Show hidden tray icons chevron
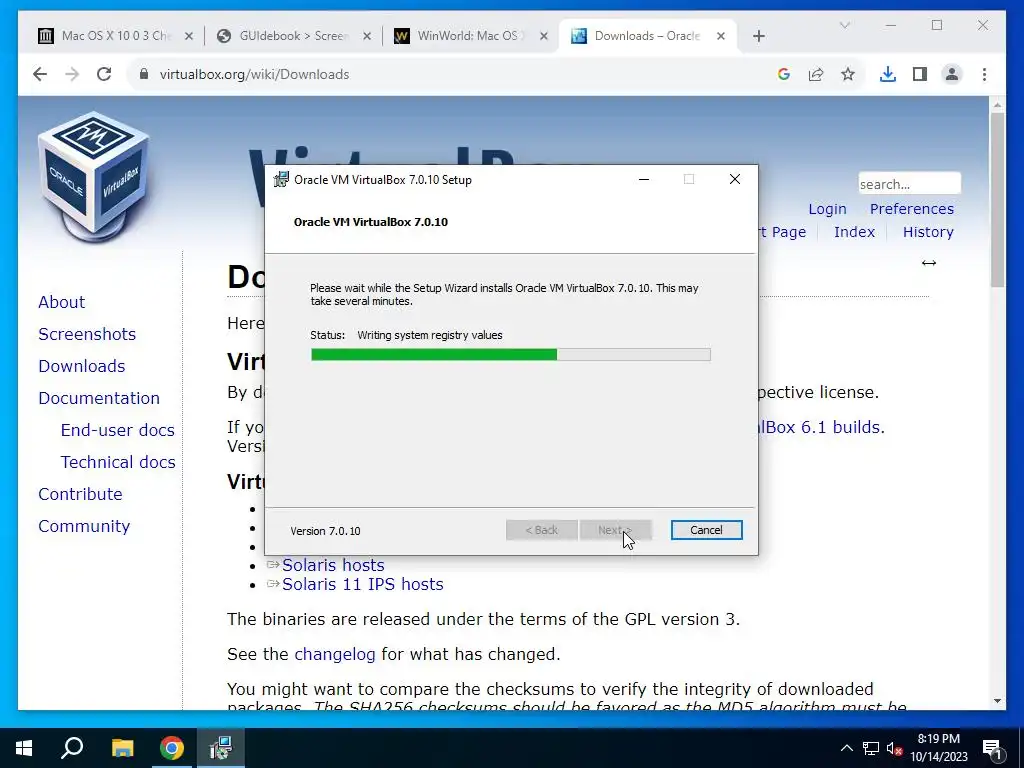 click(846, 748)
